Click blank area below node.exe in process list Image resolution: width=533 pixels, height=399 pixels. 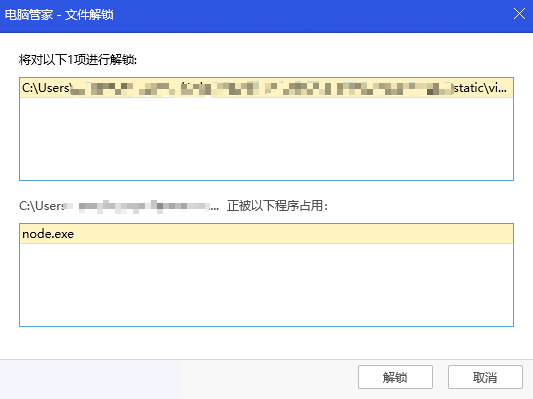(x=266, y=285)
